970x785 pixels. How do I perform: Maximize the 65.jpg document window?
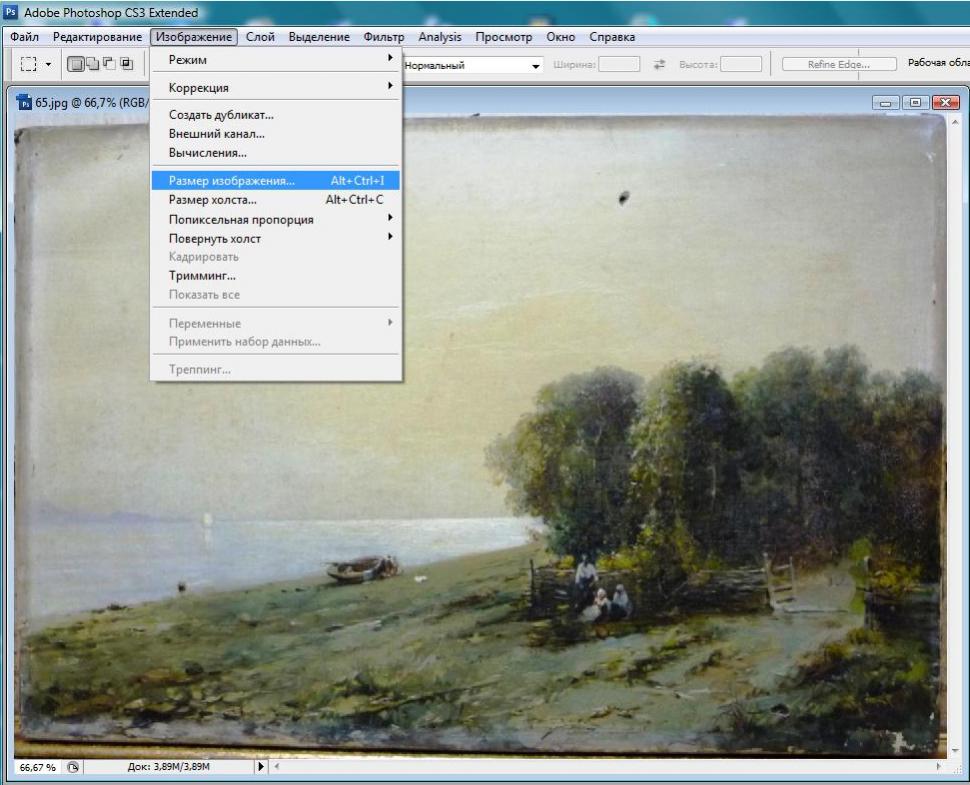[x=915, y=103]
